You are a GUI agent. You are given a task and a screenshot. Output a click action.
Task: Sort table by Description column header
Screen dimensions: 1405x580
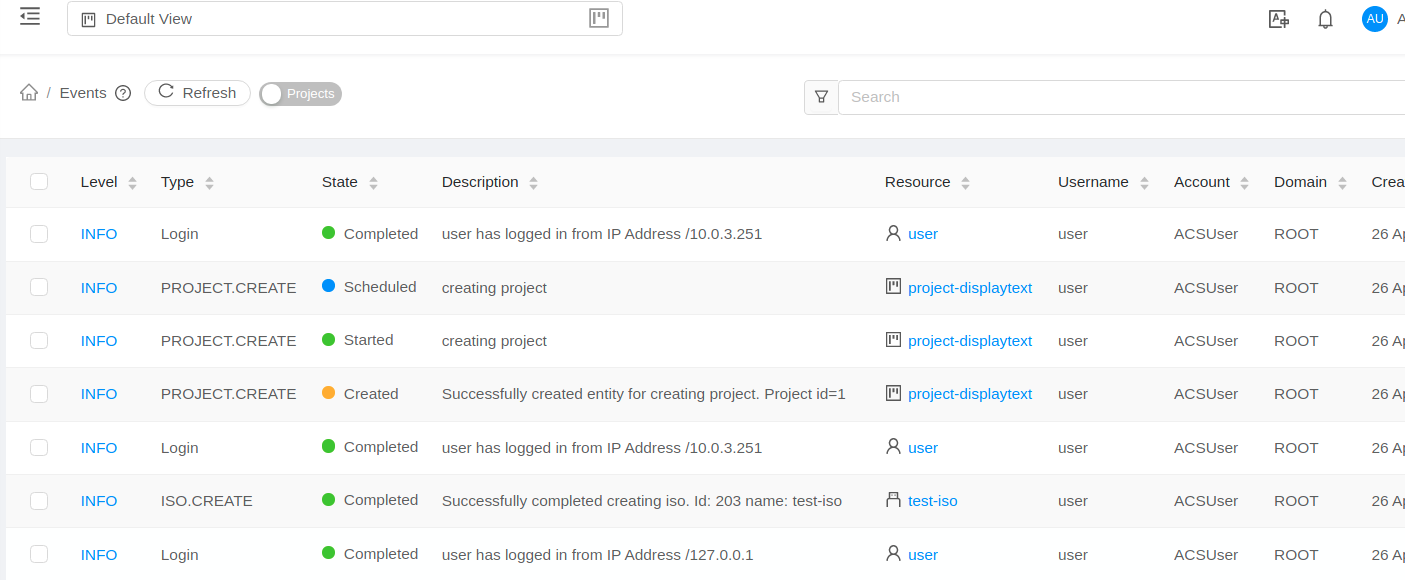[480, 182]
